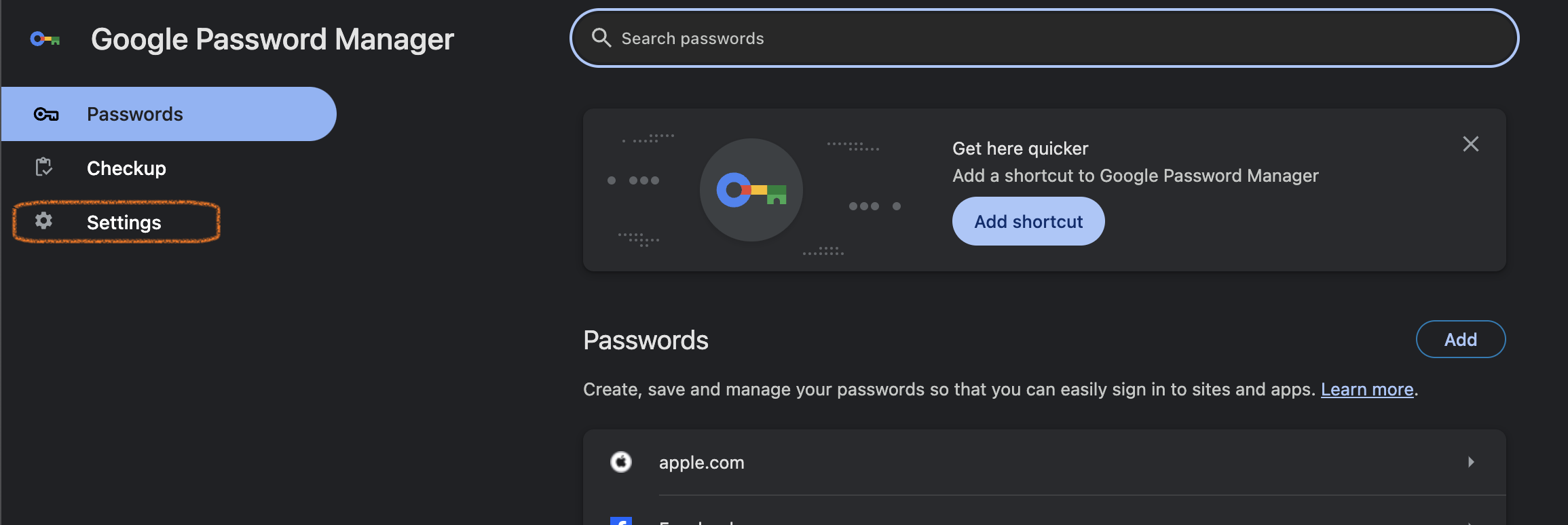Click the clipboard check icon beside Checkup
Image resolution: width=1568 pixels, height=525 pixels.
[x=44, y=167]
